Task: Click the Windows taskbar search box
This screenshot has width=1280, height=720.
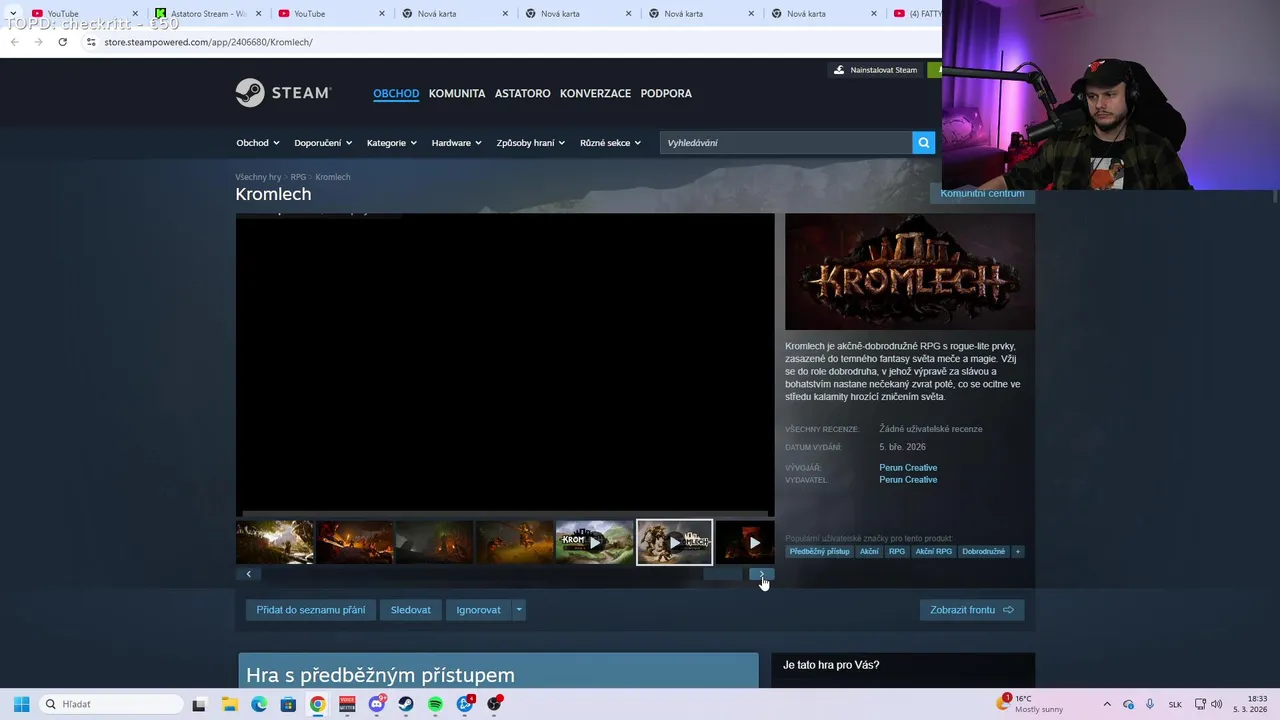Action: (111, 704)
